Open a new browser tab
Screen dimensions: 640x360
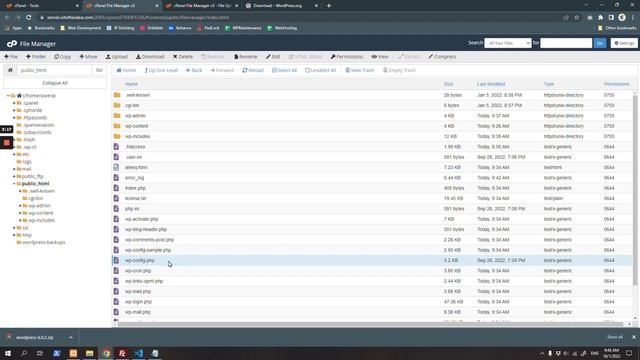click(329, 6)
